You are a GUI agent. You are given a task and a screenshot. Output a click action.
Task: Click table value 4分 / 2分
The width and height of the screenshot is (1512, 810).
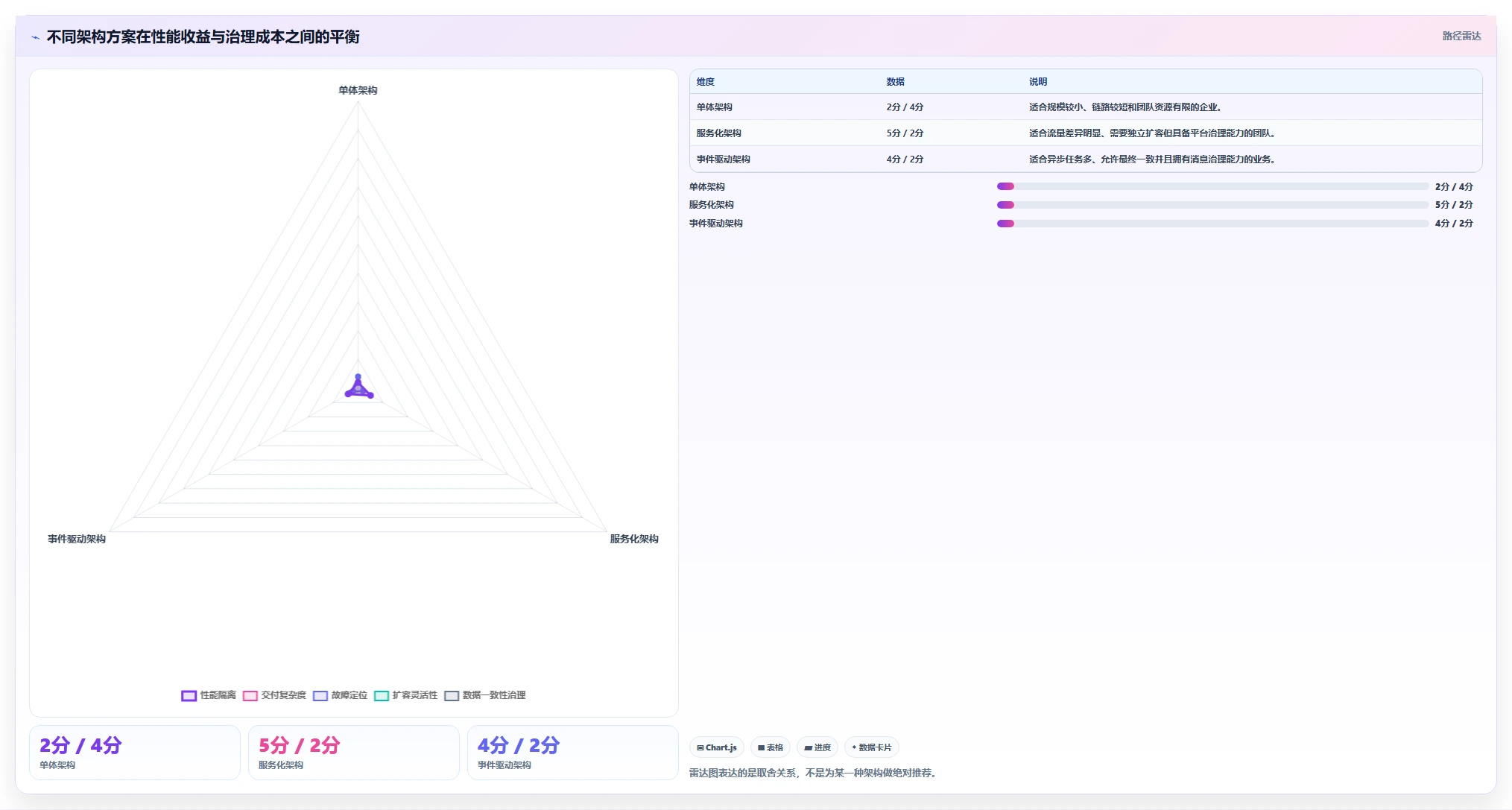905,159
